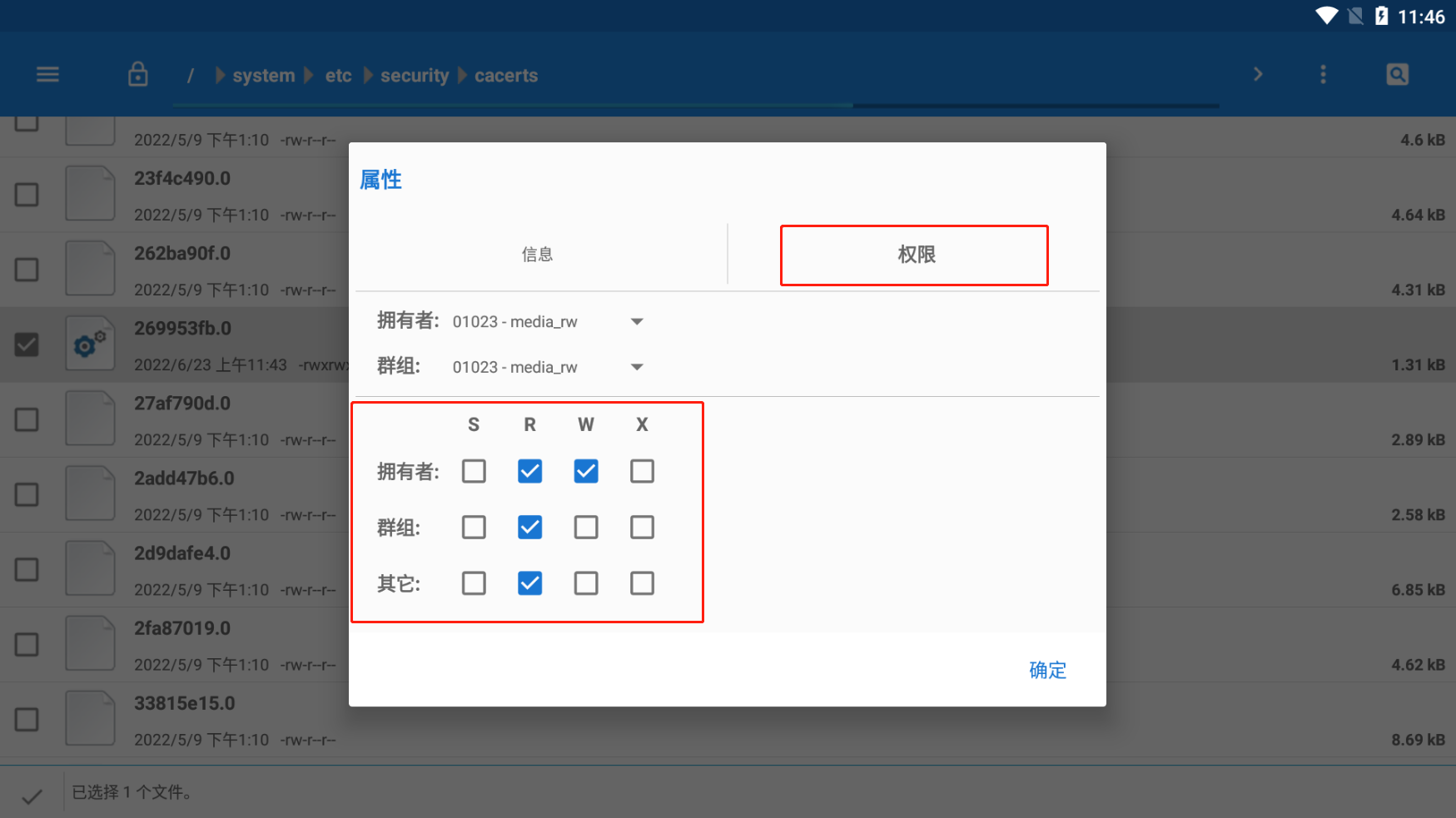Click the right arrow next-panel icon
Screen dimensions: 1456x818
[1258, 75]
